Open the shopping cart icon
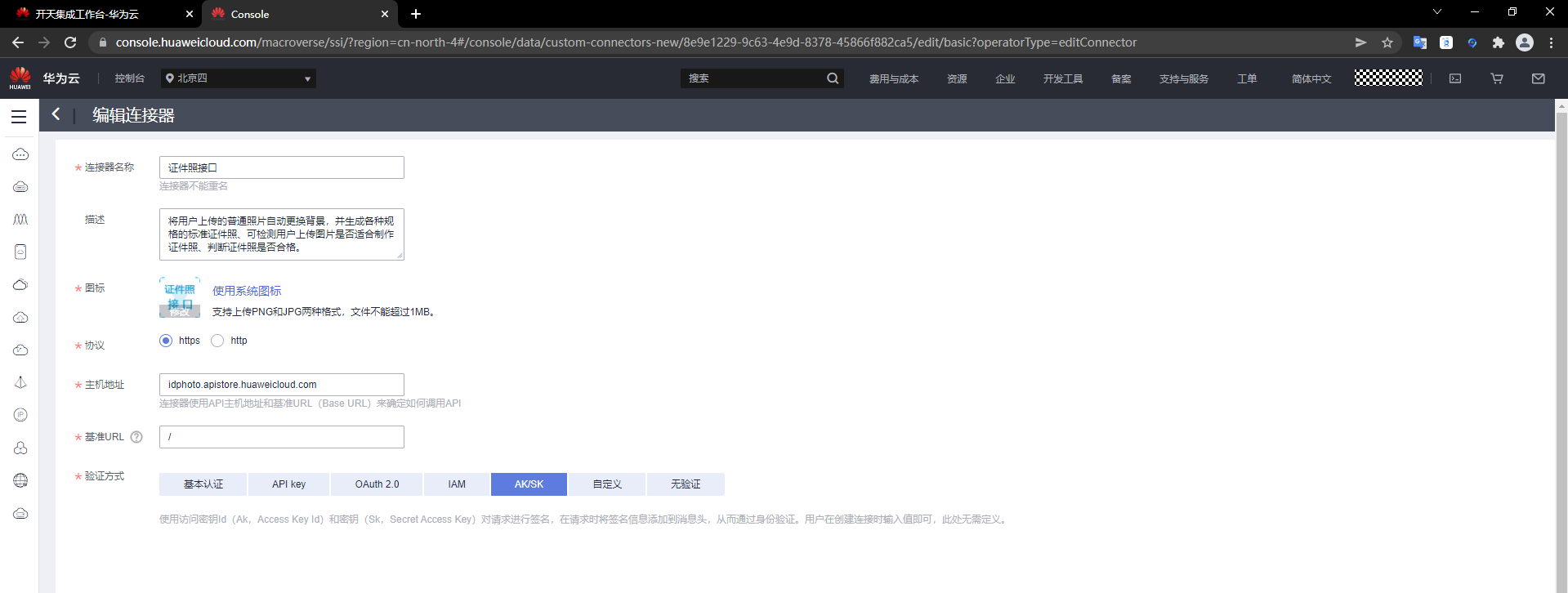This screenshot has width=1568, height=593. point(1497,78)
